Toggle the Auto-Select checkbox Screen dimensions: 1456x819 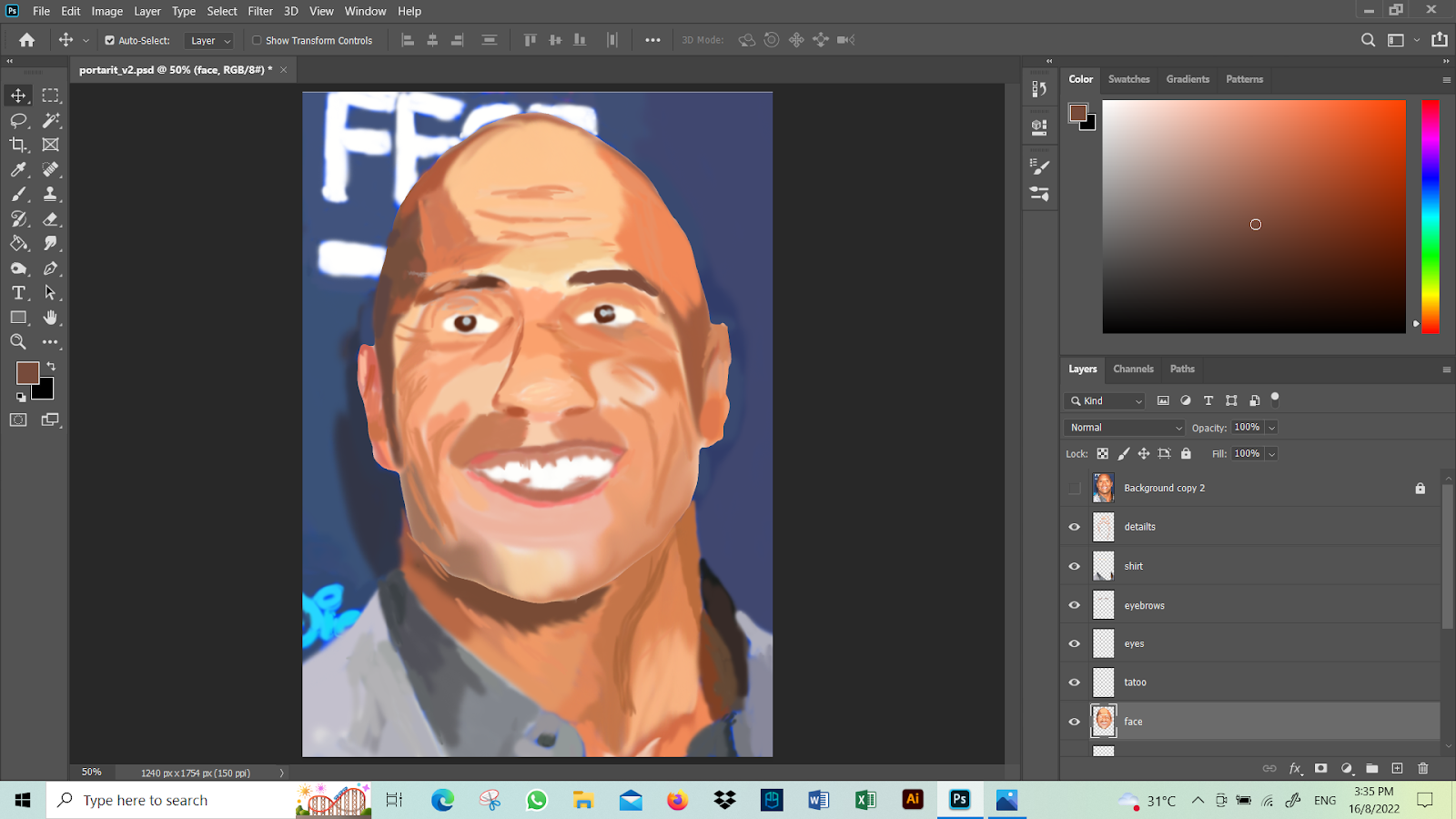(x=109, y=40)
